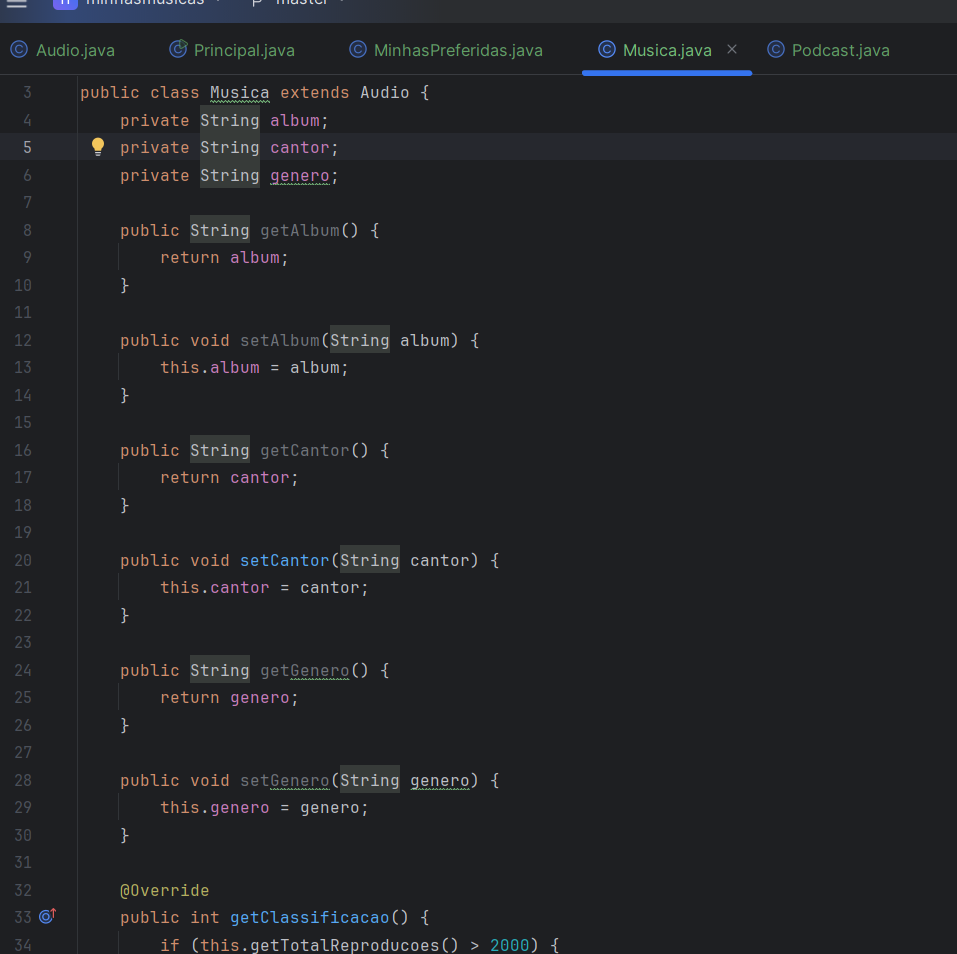Screen dimensions: 957x954
Task: Click the getClassificacao method name
Action: (x=309, y=917)
